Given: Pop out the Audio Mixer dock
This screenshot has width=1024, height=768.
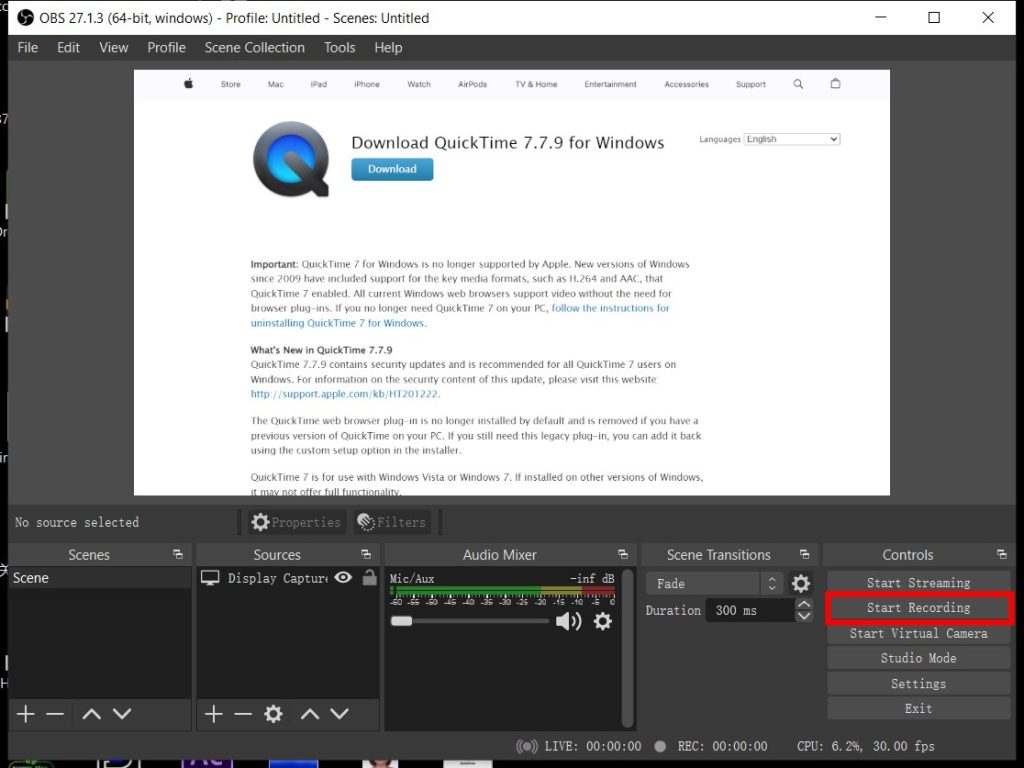Looking at the screenshot, I should [x=622, y=554].
